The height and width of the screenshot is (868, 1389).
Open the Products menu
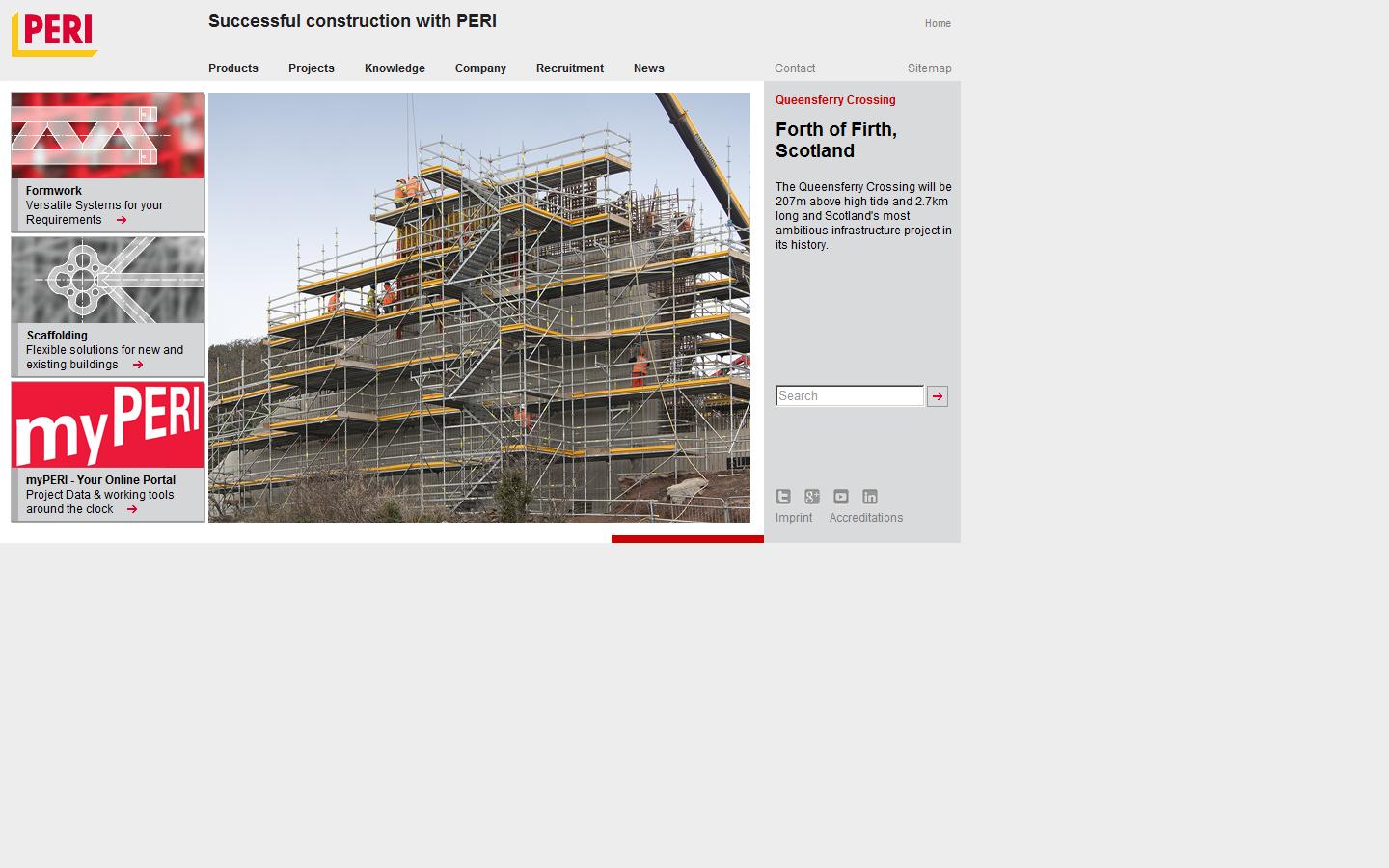click(x=232, y=68)
